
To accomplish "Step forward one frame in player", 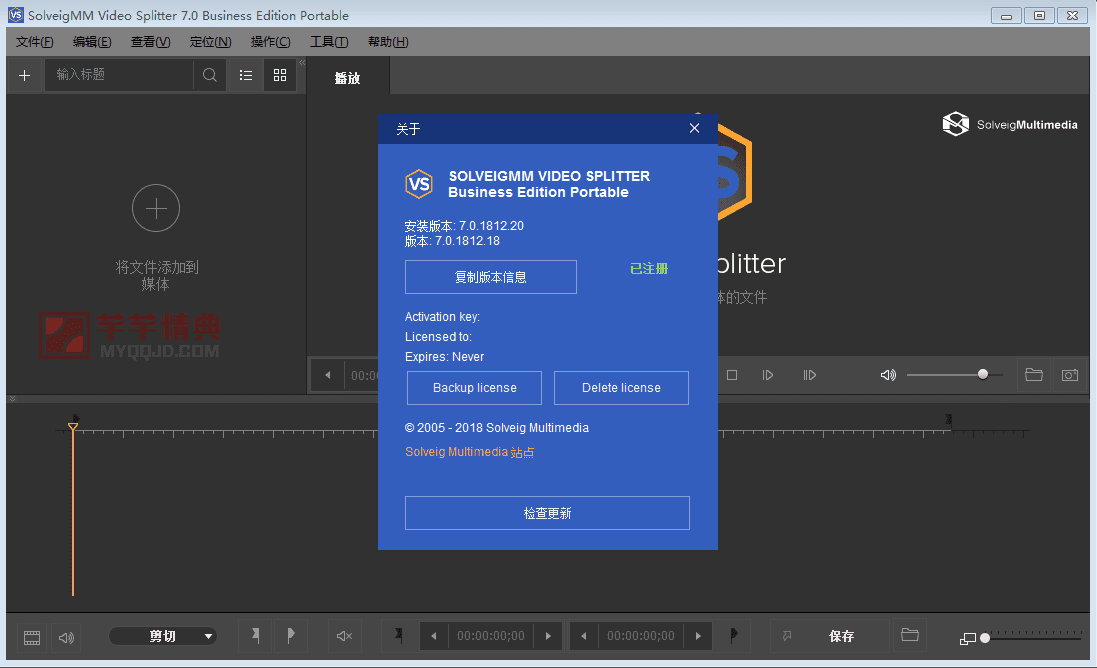I will pyautogui.click(x=767, y=375).
